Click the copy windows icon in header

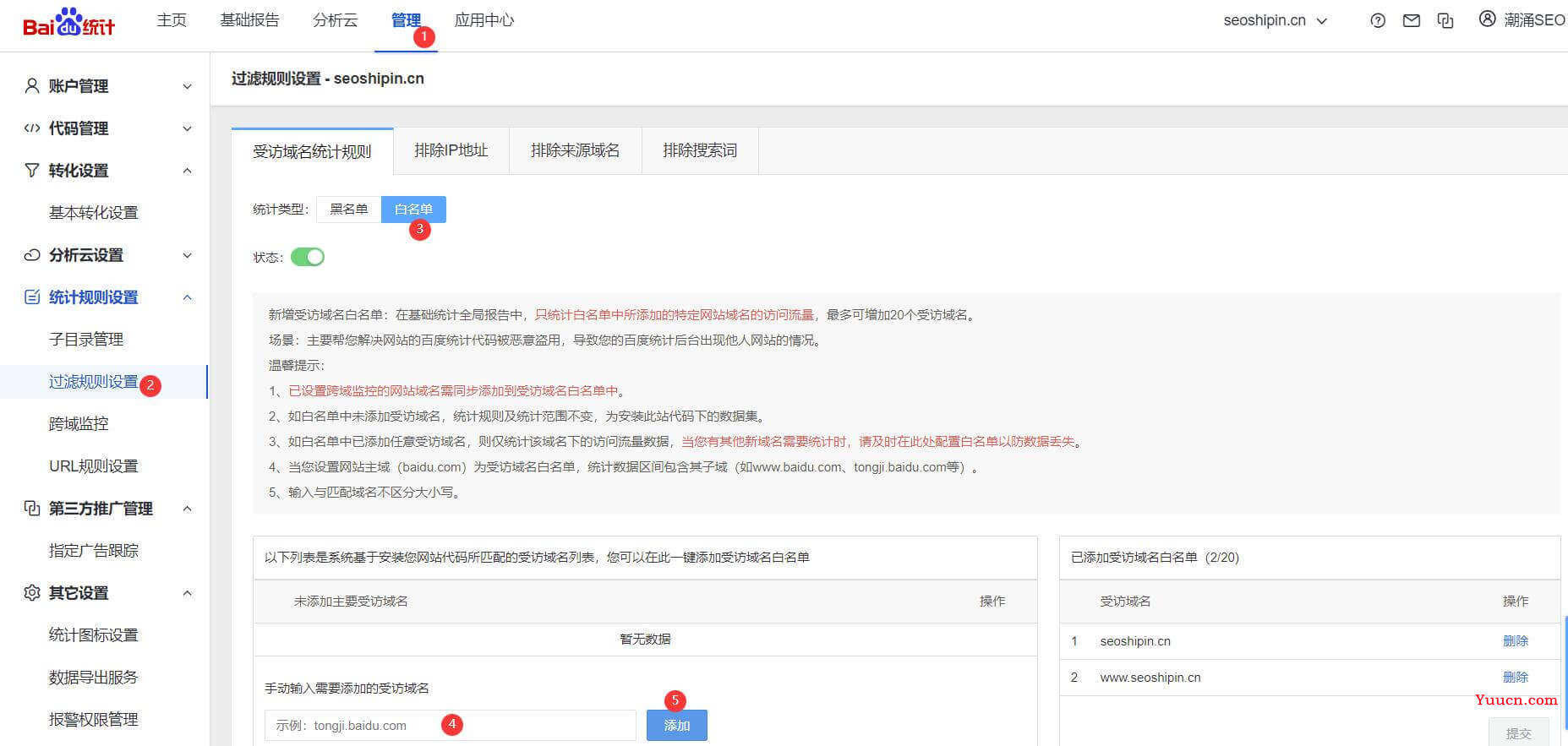coord(1445,21)
